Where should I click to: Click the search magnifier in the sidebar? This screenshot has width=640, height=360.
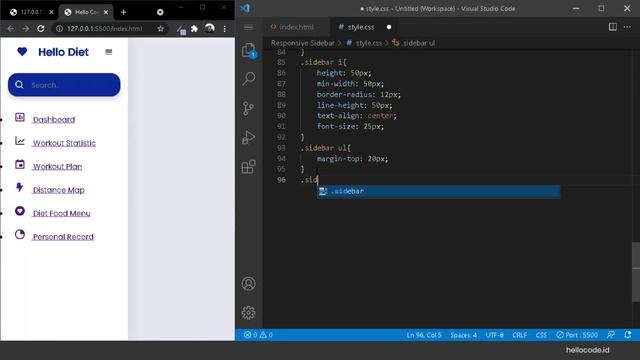(x=19, y=85)
